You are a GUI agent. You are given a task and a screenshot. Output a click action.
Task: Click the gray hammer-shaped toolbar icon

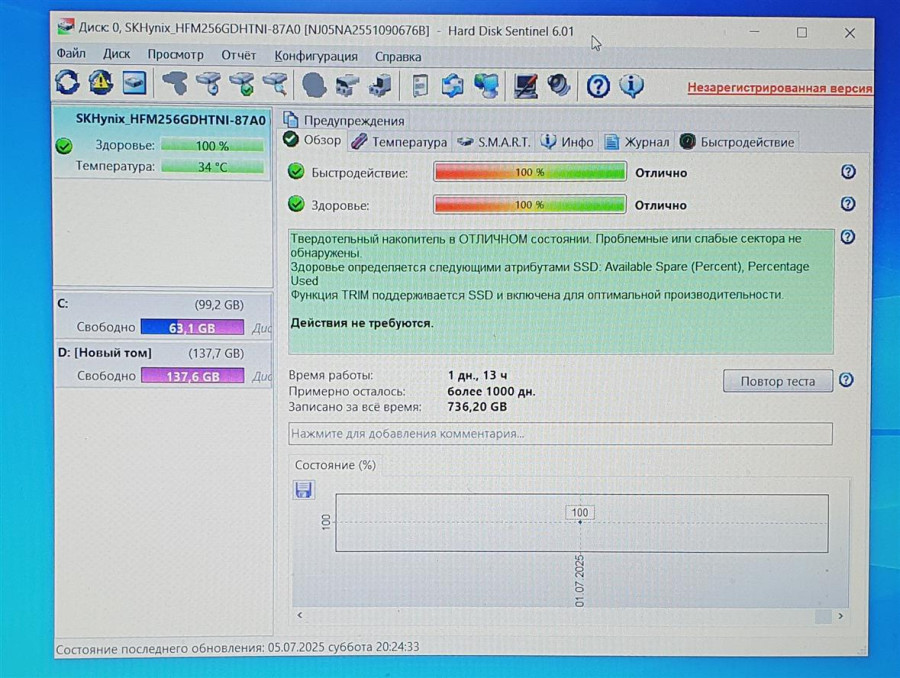coord(175,83)
